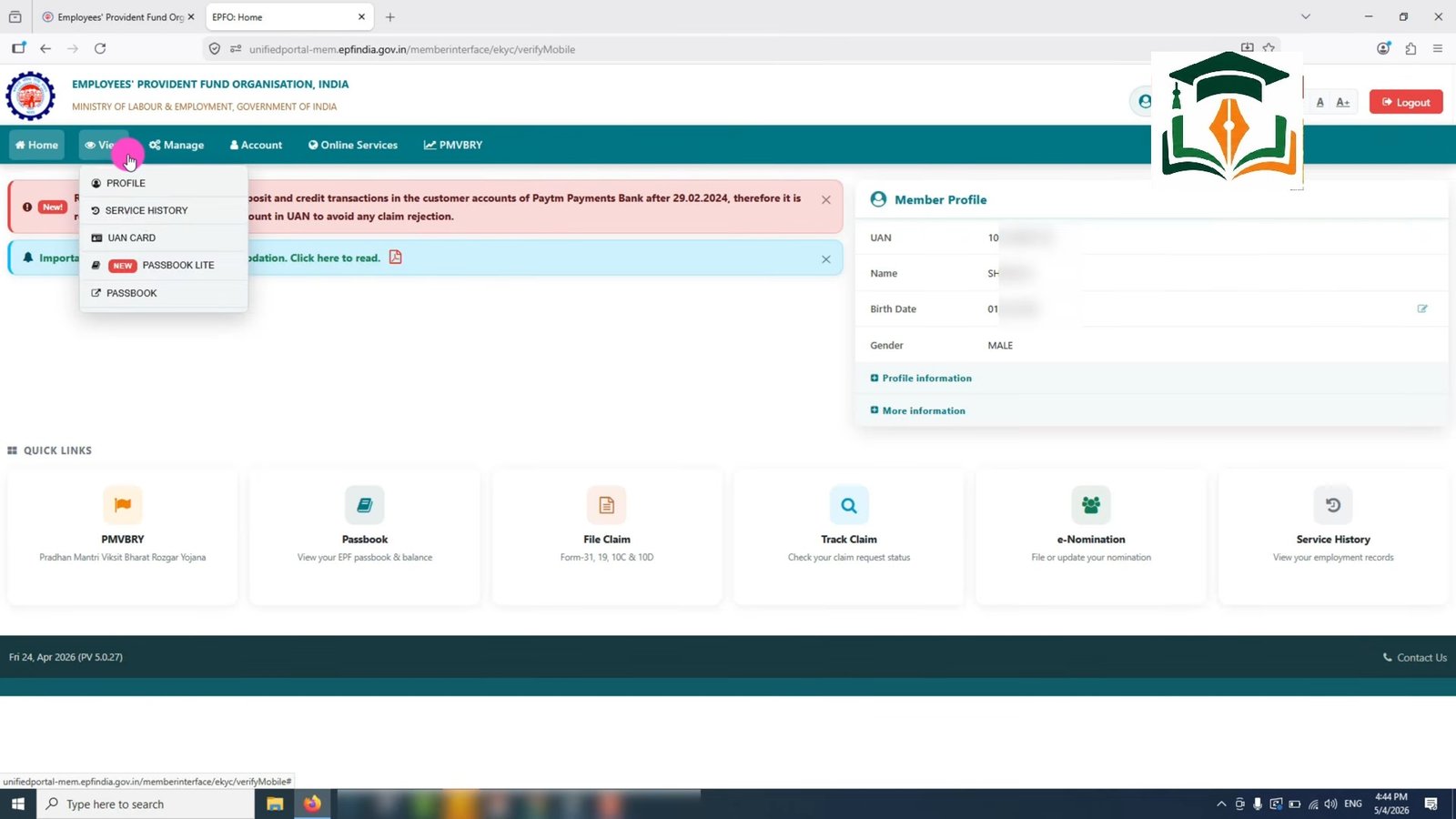
Task: Increase font size with A+ icon
Action: (1343, 102)
